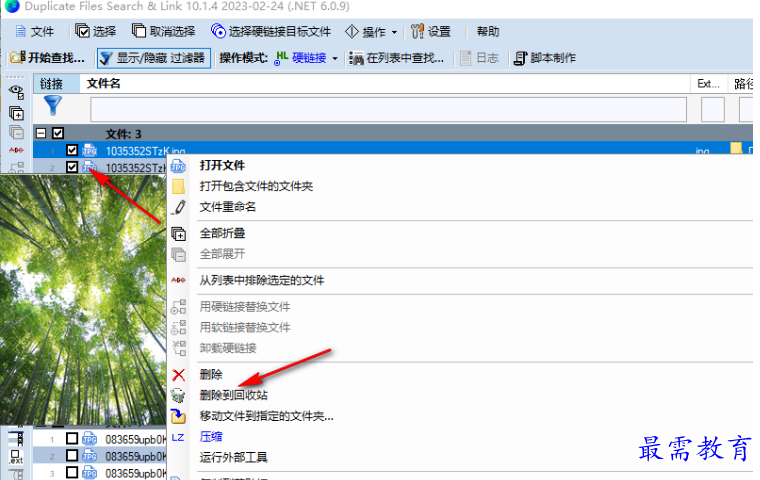The width and height of the screenshot is (760, 480).
Task: Click 选择硬链接目标文件 button
Action: point(271,32)
